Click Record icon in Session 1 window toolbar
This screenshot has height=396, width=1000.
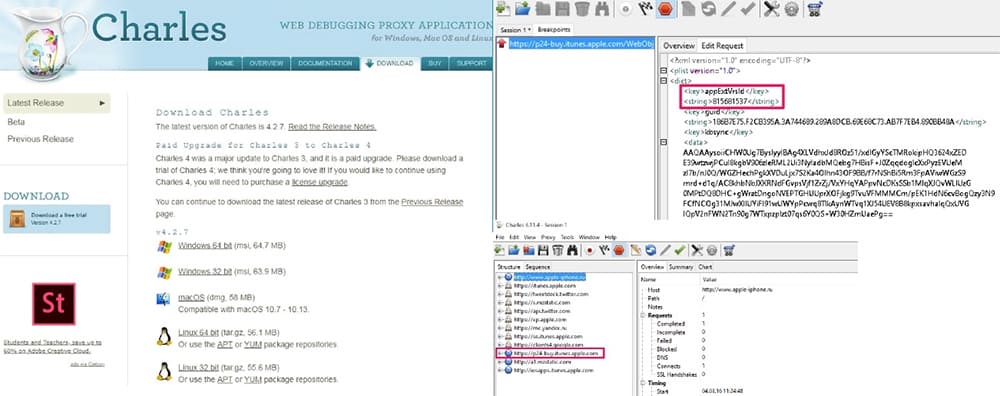click(590, 250)
